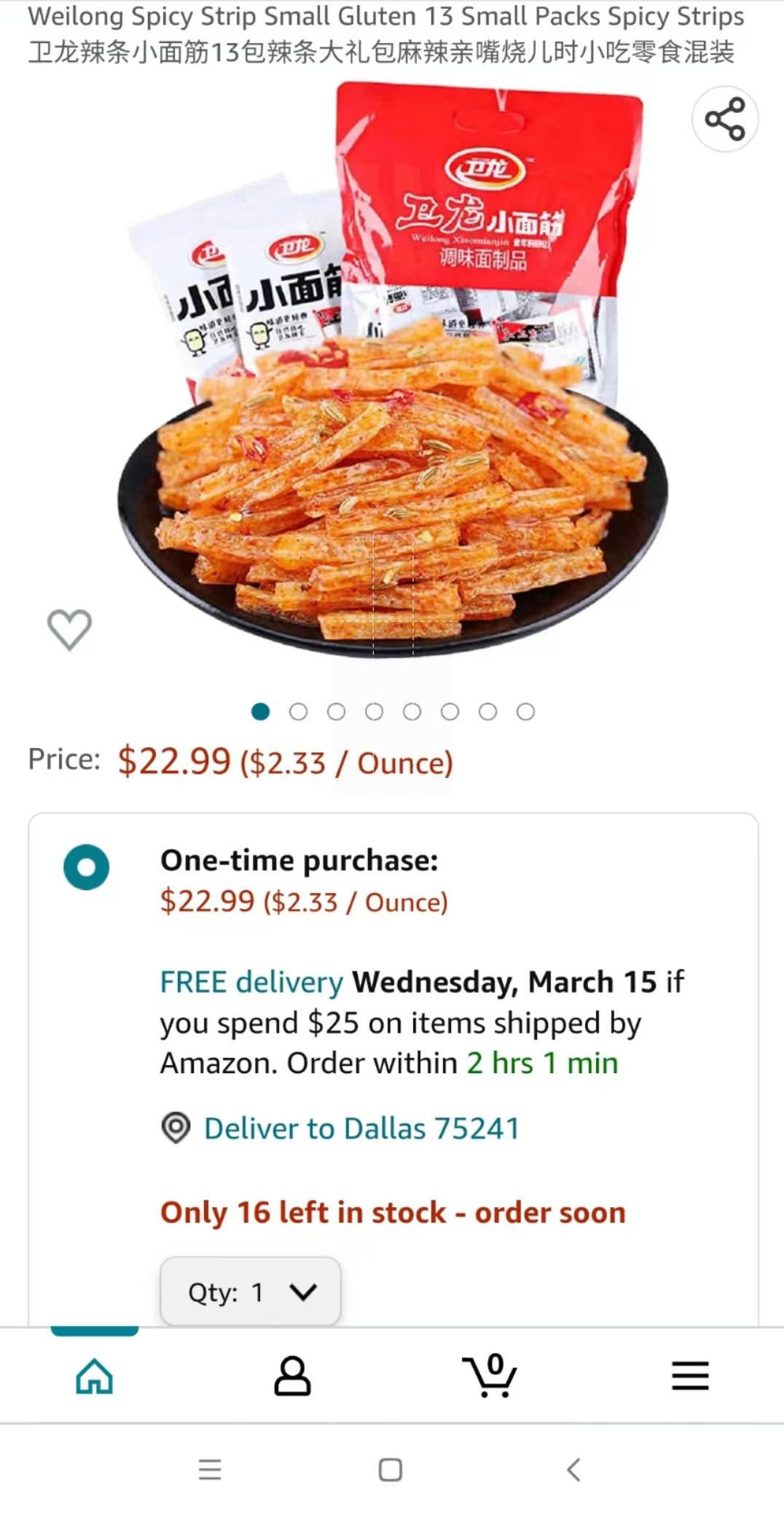This screenshot has height=1517, width=784.
Task: Select the first image carousel dot
Action: (260, 711)
